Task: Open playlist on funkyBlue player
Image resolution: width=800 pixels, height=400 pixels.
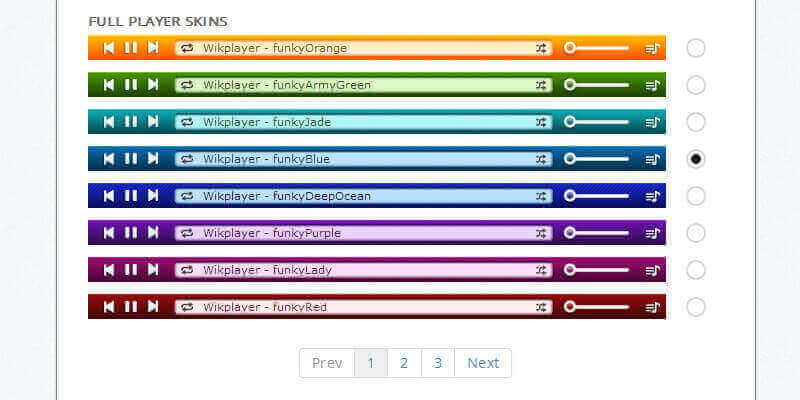Action: pos(653,160)
